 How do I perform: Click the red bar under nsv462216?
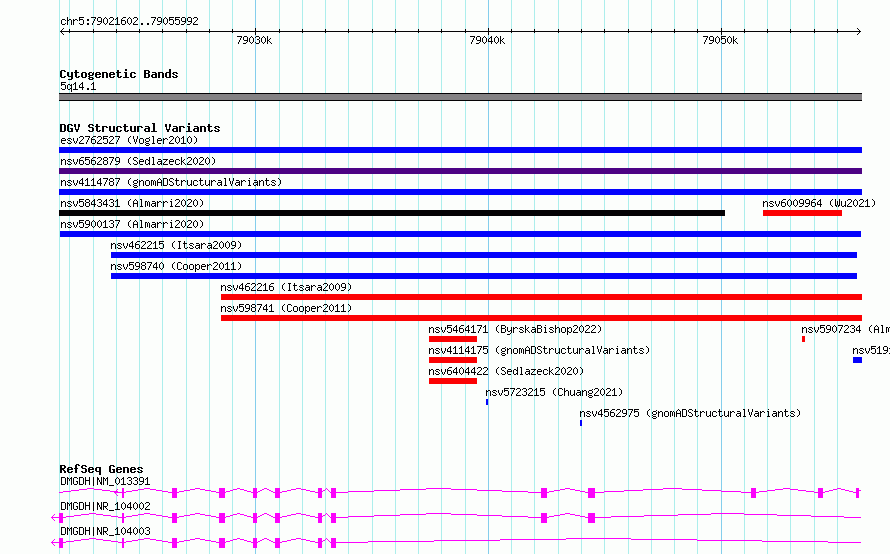click(x=541, y=297)
